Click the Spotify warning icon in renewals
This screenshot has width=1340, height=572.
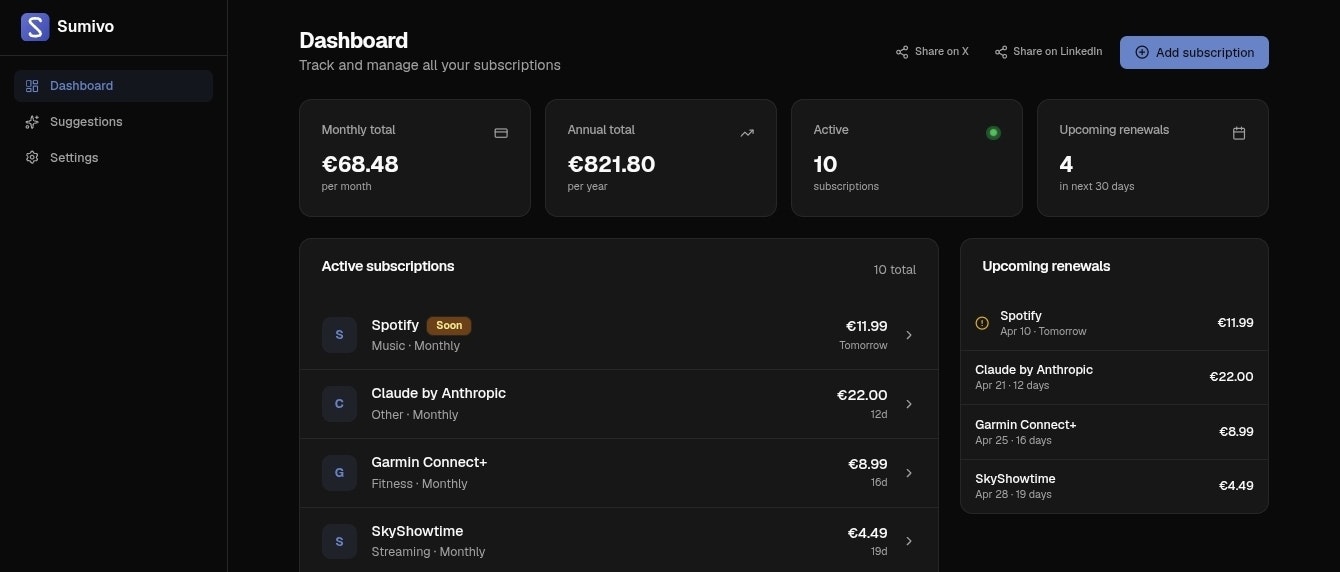[x=982, y=323]
